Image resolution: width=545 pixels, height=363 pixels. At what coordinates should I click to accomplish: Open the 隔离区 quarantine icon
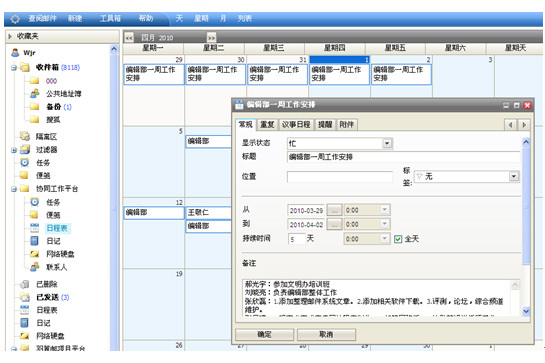click(25, 136)
